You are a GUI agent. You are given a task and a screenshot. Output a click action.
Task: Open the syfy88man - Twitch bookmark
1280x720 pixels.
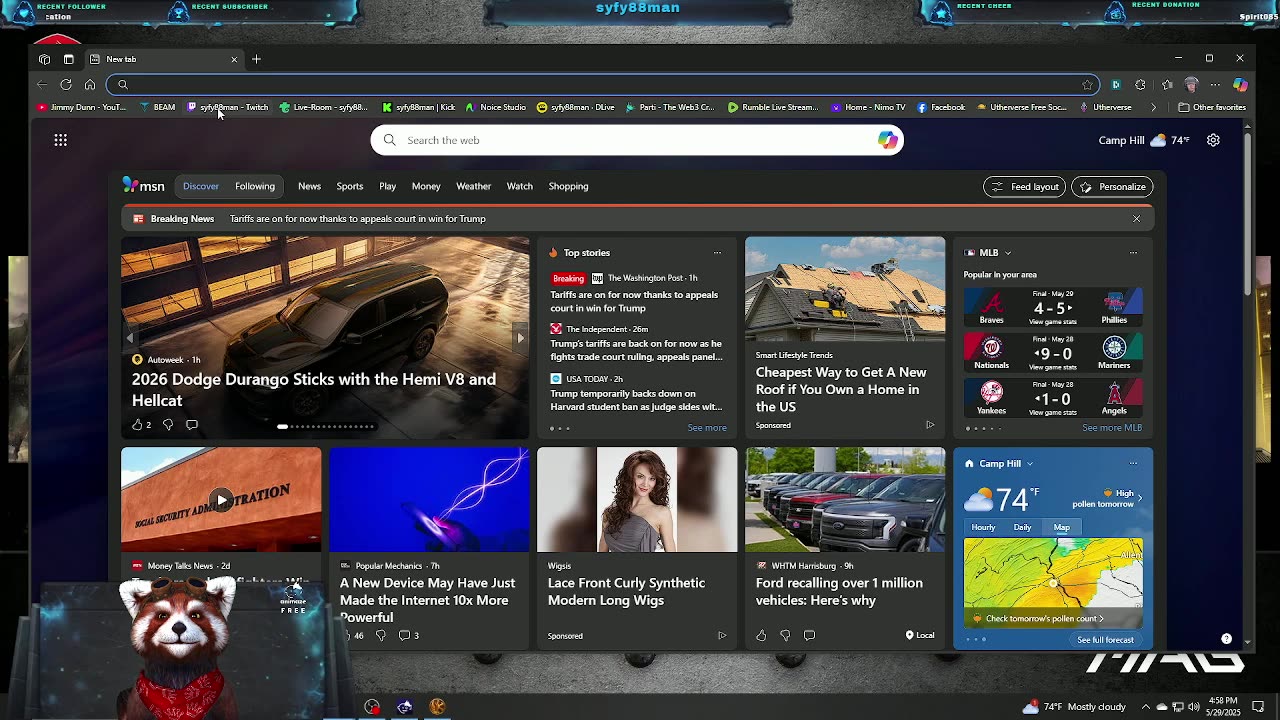tap(228, 107)
